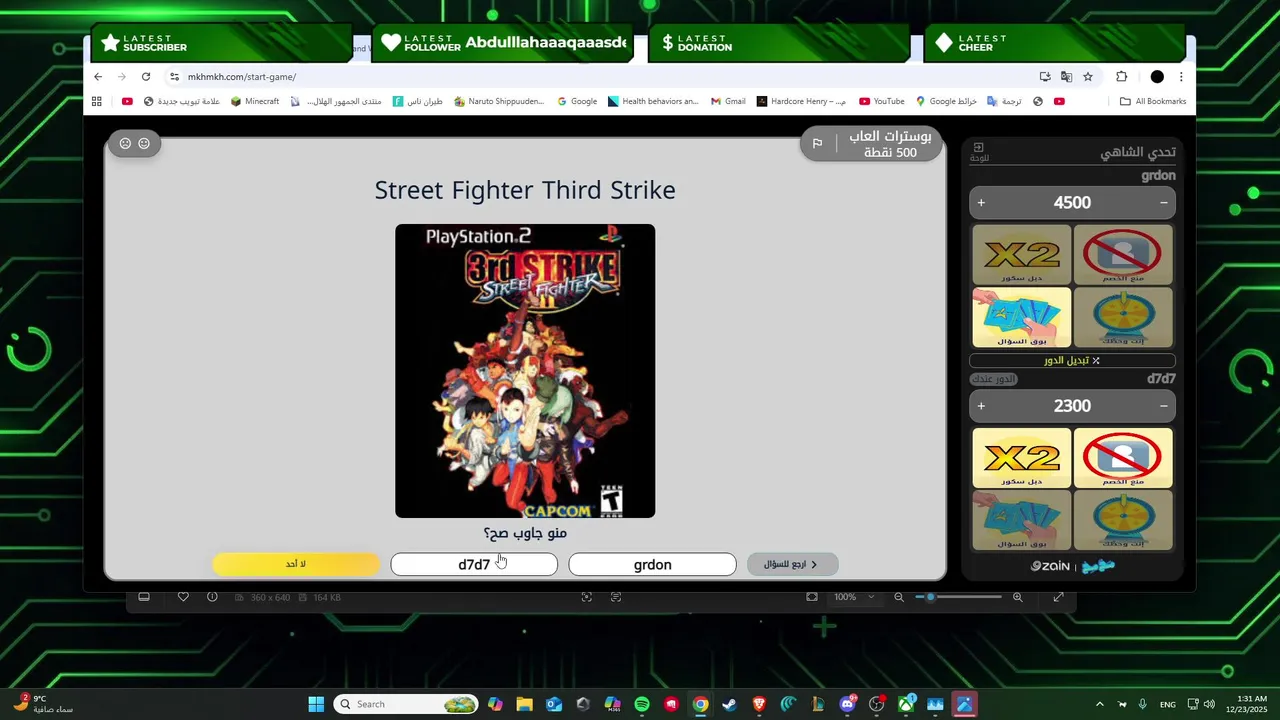Use grdon's X2 double score power-up

[1022, 255]
